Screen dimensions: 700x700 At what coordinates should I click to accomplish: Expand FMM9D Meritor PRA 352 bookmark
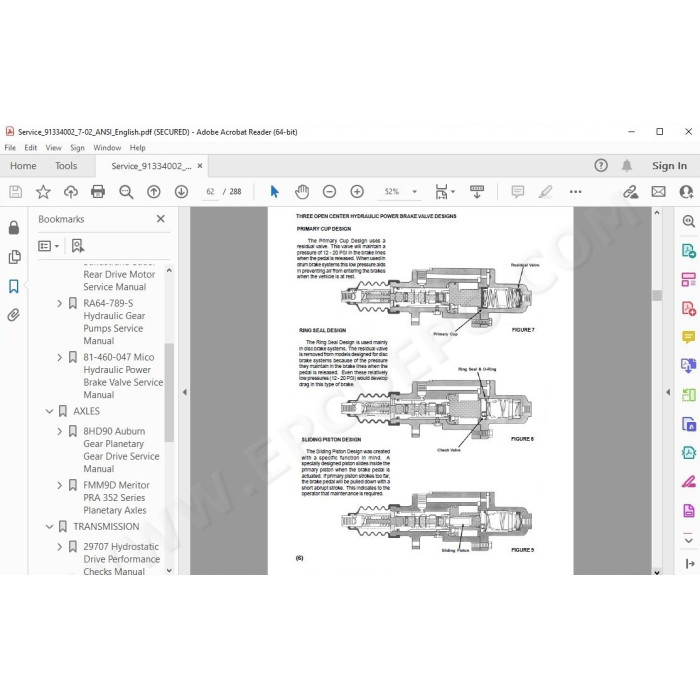point(59,485)
